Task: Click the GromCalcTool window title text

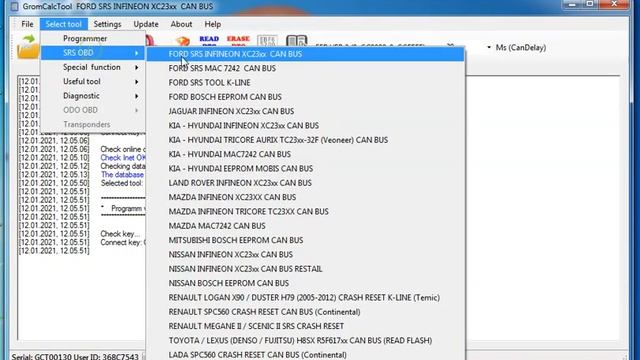Action: pos(118,7)
